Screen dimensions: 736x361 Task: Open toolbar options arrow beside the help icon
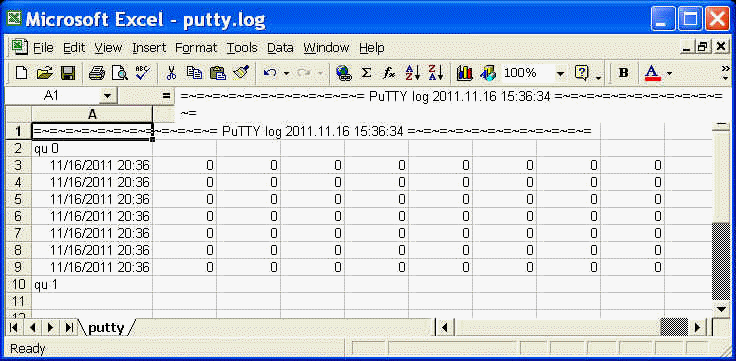[x=598, y=77]
